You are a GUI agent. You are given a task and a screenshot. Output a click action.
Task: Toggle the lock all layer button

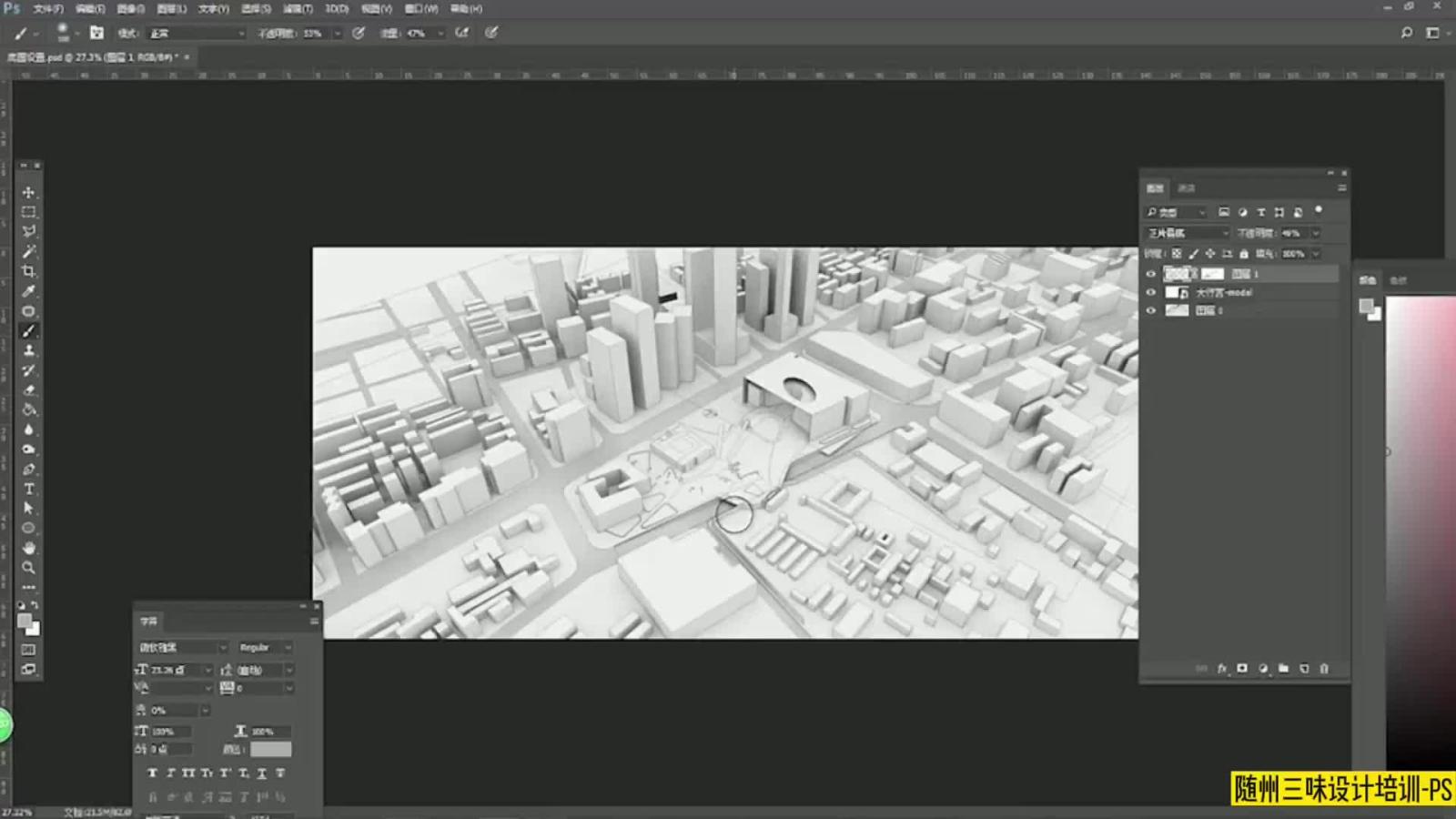1244,254
